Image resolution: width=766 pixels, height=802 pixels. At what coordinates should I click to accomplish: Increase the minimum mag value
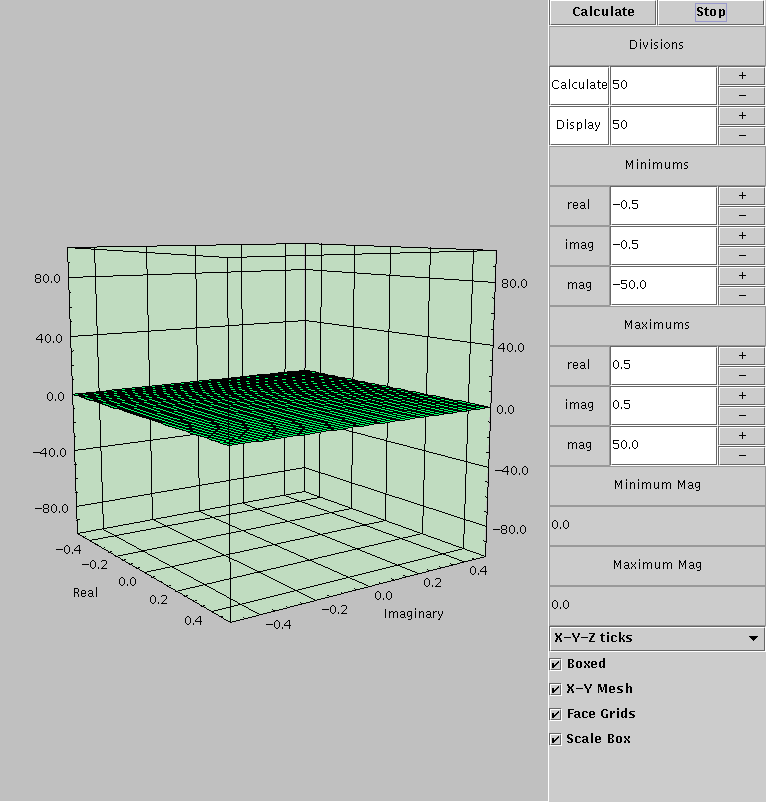(742, 276)
